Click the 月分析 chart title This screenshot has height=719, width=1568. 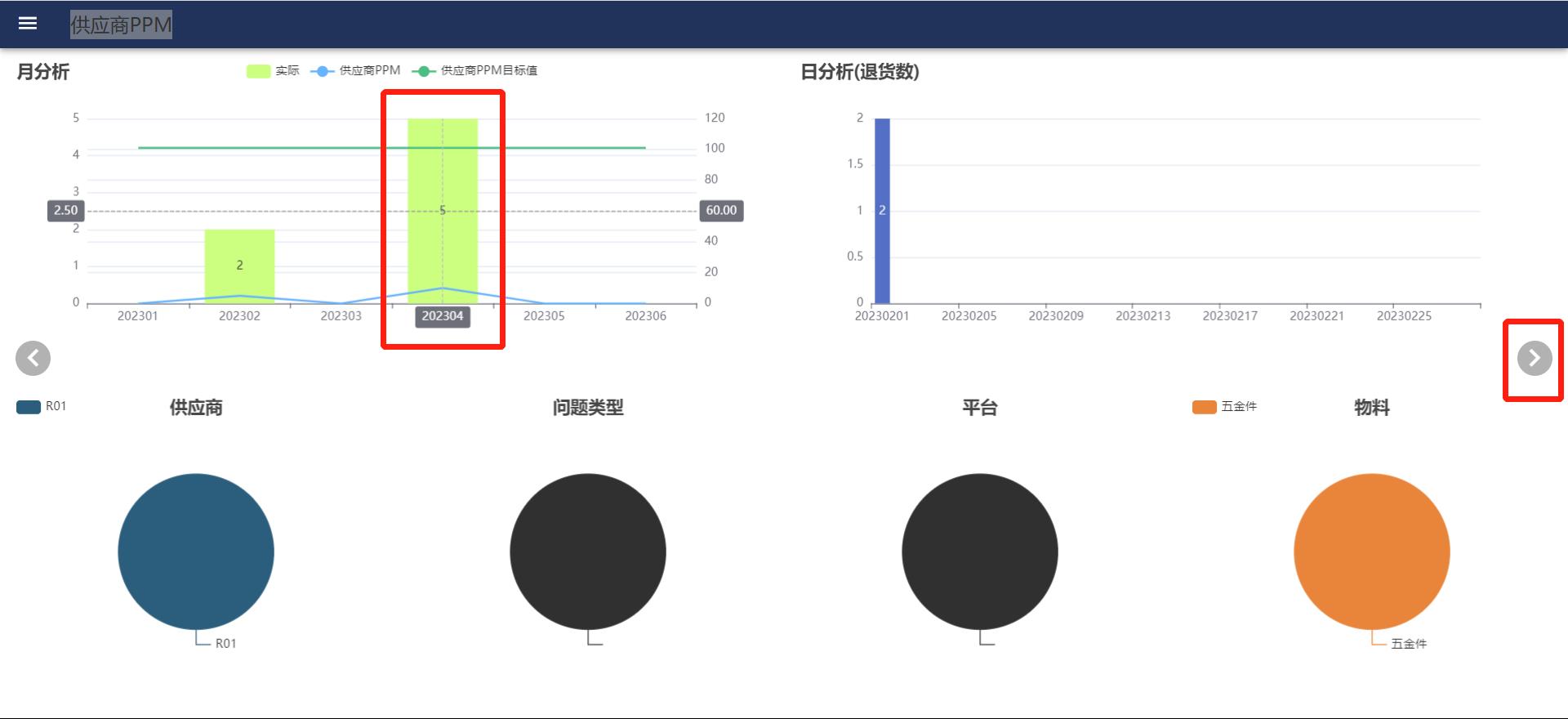click(x=43, y=72)
